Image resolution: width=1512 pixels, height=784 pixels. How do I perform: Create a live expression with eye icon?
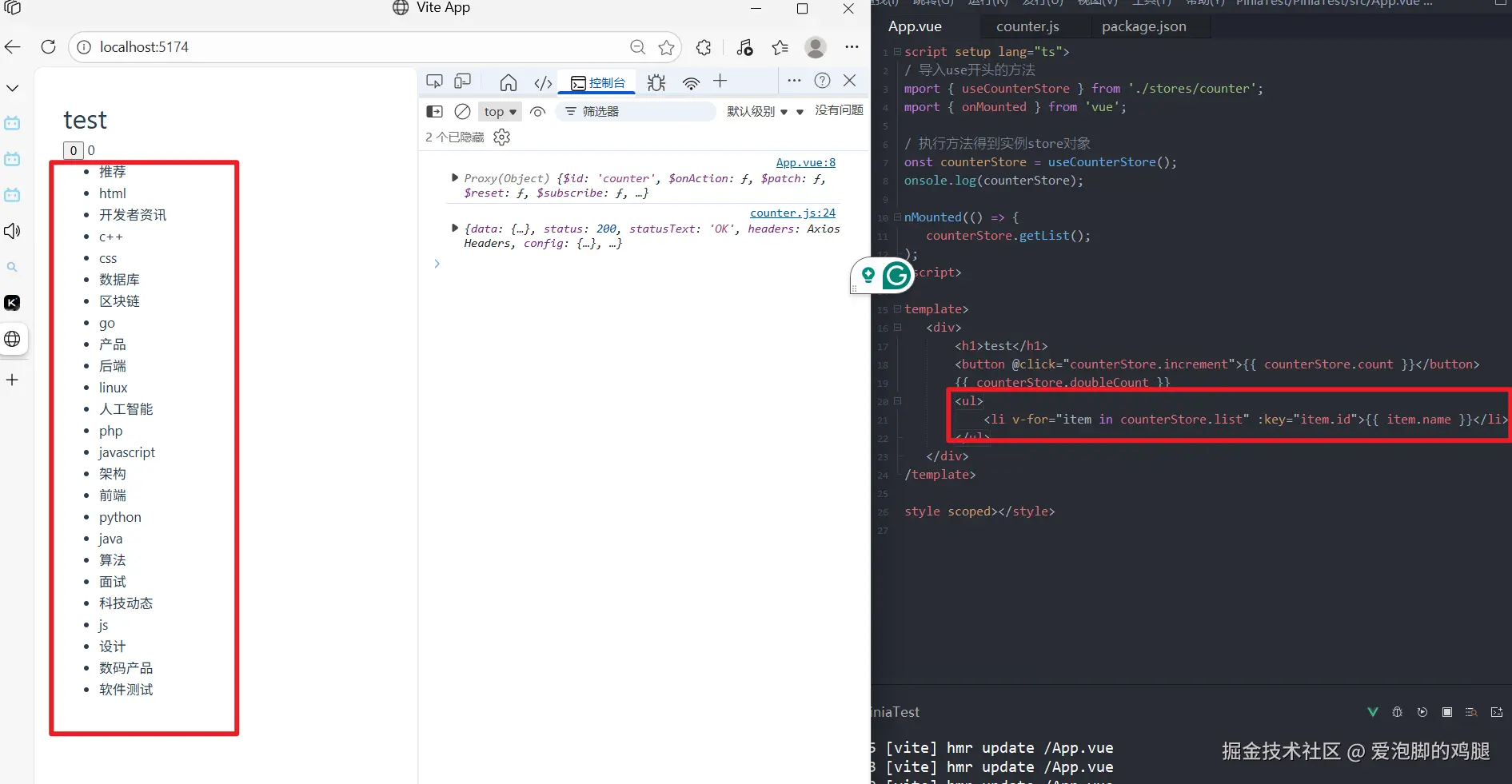click(x=538, y=112)
